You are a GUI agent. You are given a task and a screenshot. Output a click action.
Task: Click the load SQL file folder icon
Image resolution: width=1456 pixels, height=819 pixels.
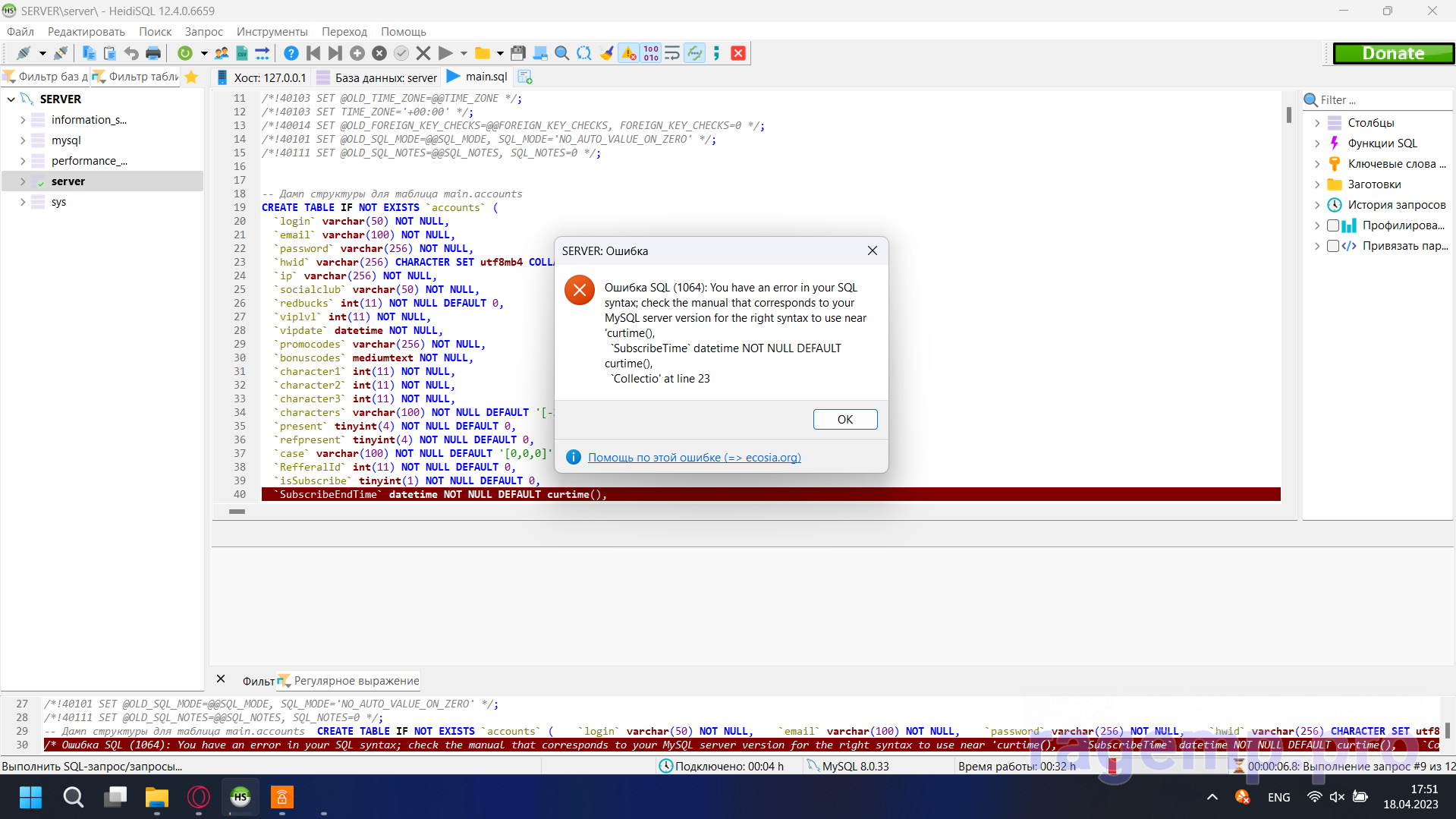[x=482, y=53]
